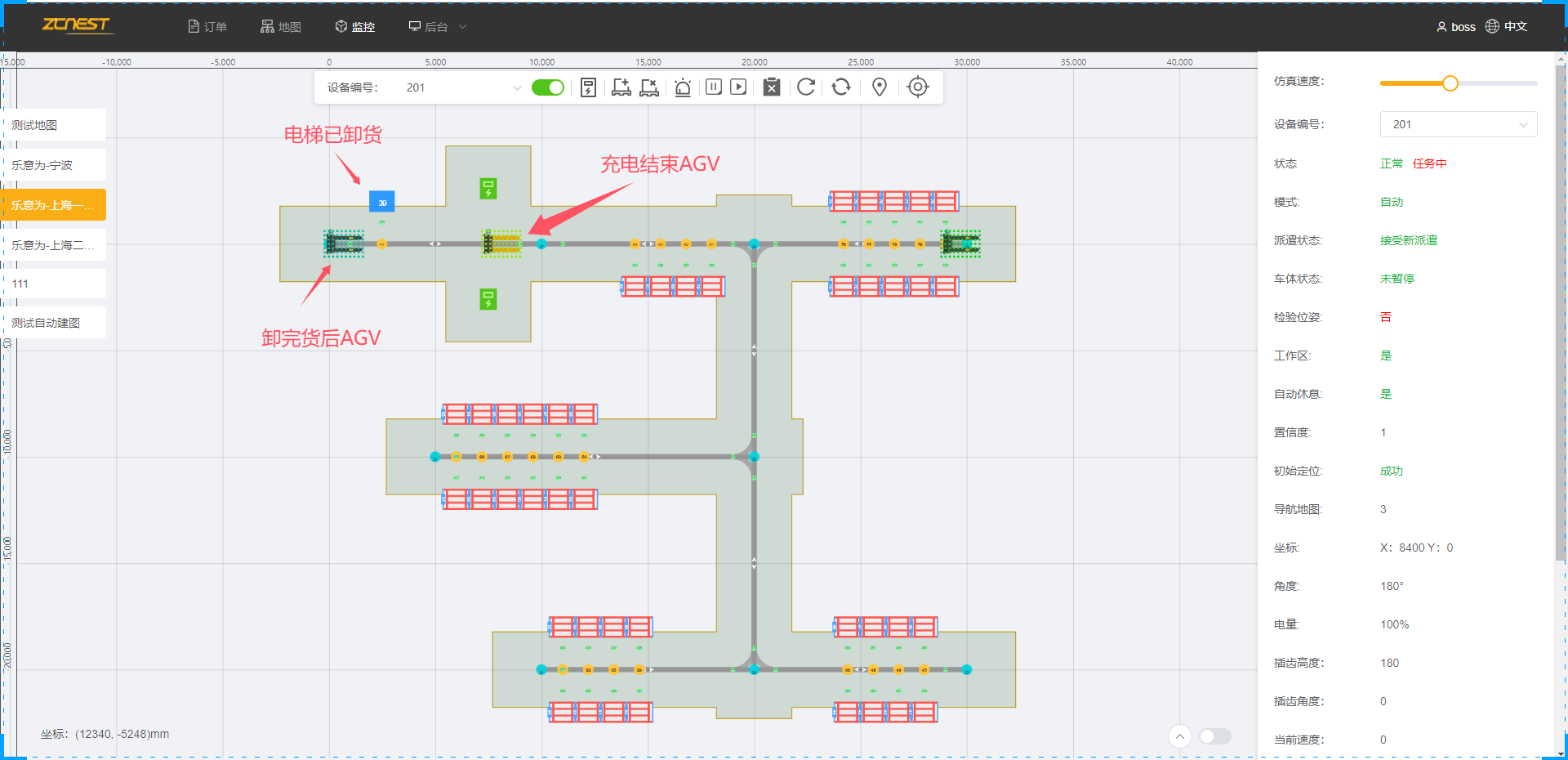Select the 乐意为-上海二 map

(54, 245)
